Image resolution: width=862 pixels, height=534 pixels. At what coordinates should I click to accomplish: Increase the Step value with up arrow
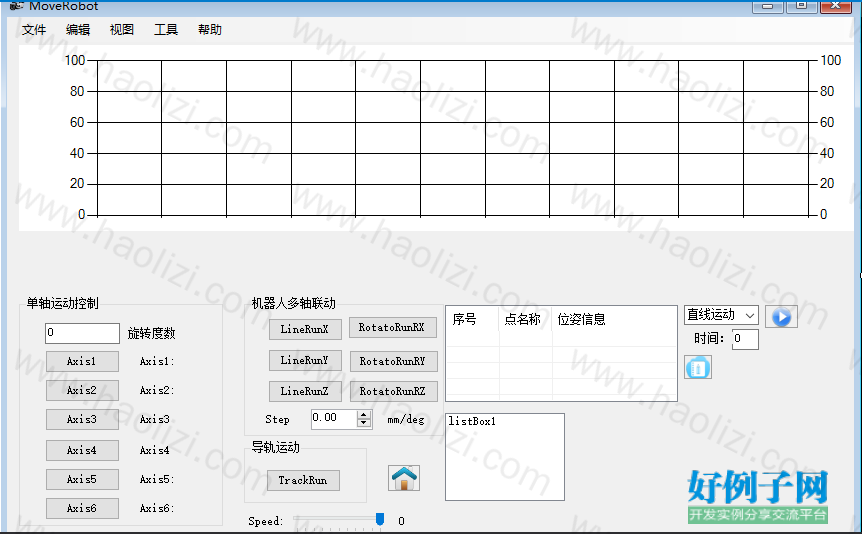[363, 415]
